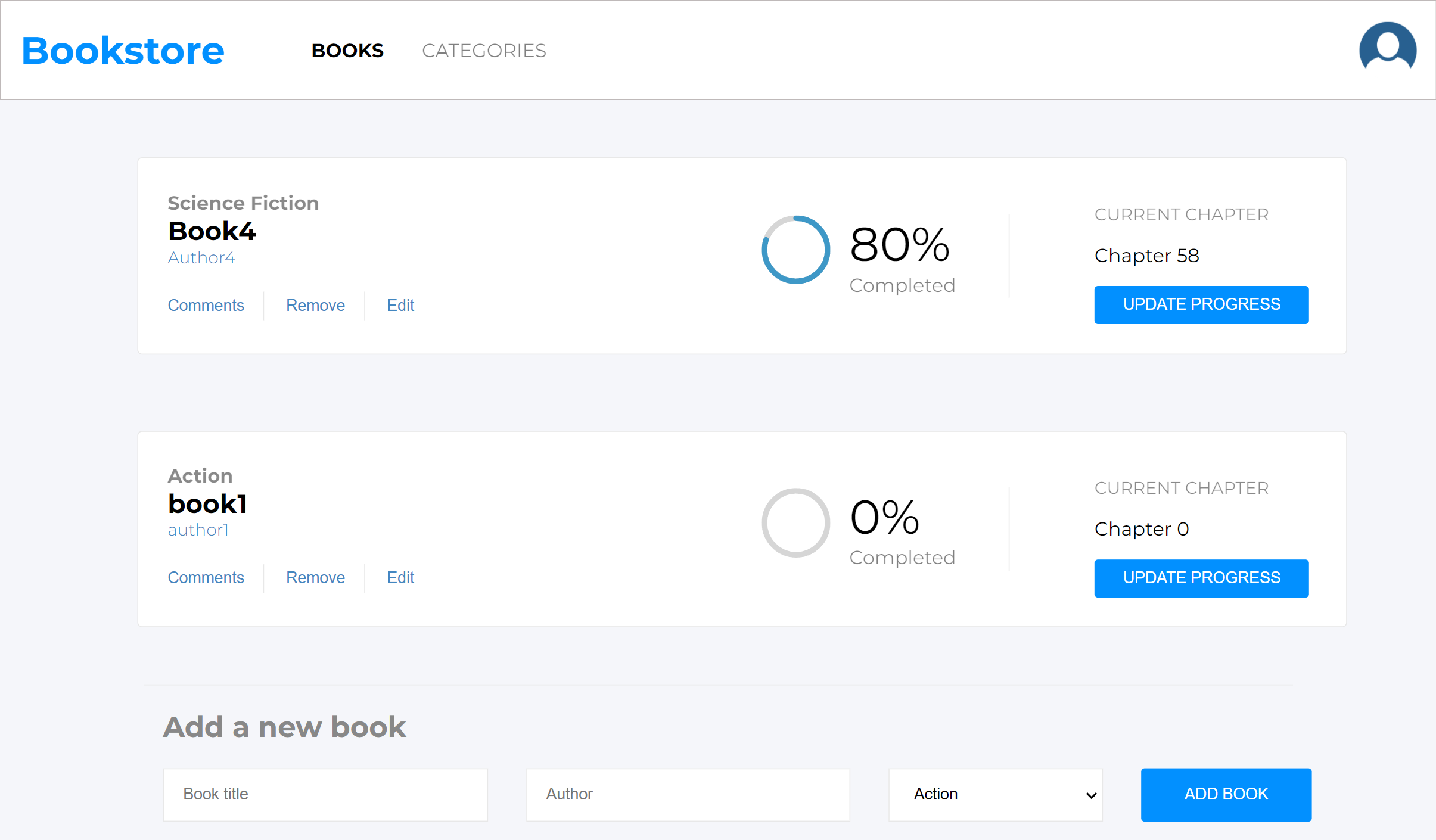The width and height of the screenshot is (1436, 840).
Task: Click Update Progress for Book4
Action: 1201,304
